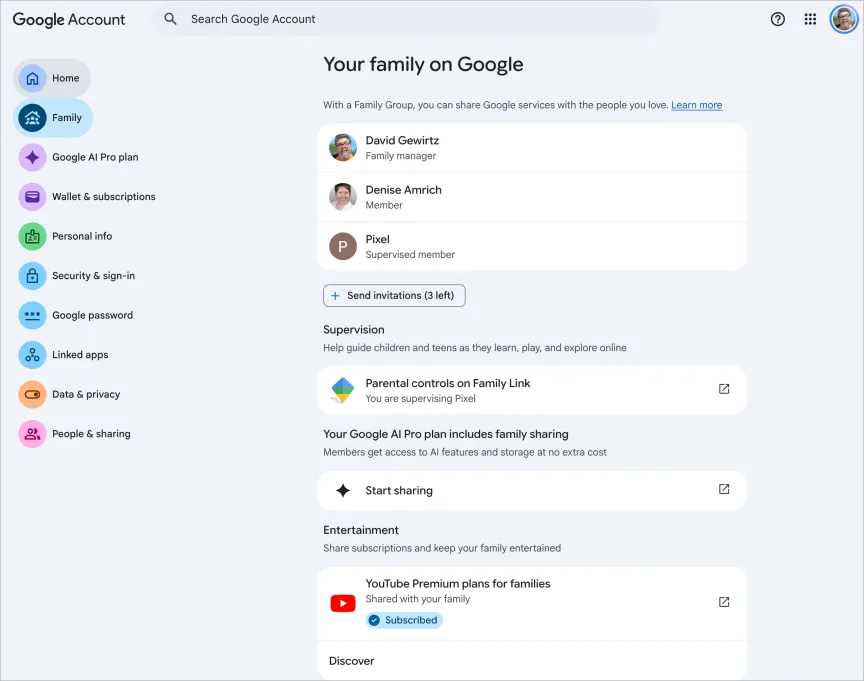Open Home in the sidebar
The width and height of the screenshot is (864, 681).
[52, 78]
